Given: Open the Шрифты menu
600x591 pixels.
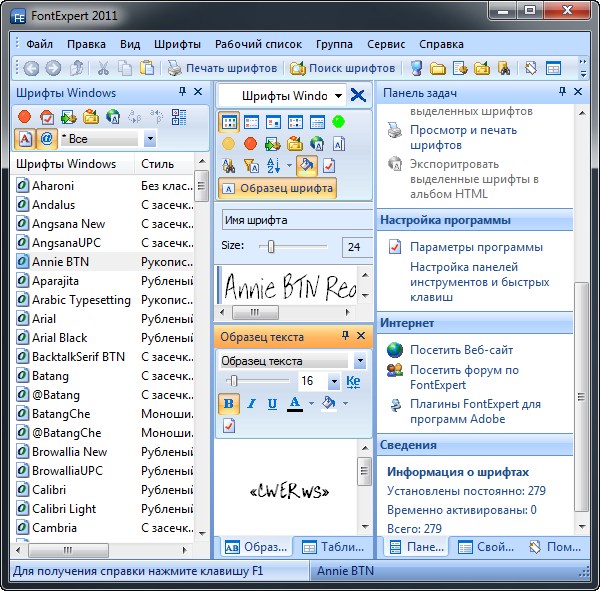Looking at the screenshot, I should [x=177, y=44].
